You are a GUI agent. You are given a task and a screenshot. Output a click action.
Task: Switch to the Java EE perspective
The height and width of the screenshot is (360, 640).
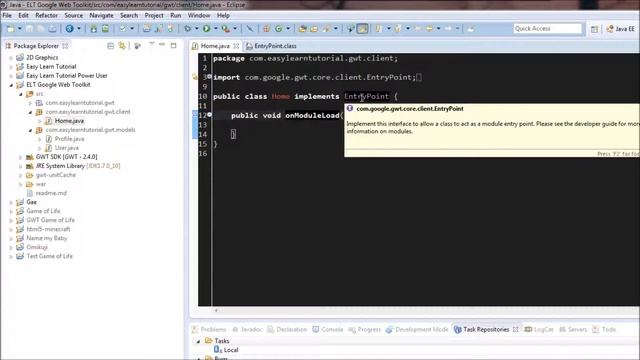pyautogui.click(x=620, y=29)
